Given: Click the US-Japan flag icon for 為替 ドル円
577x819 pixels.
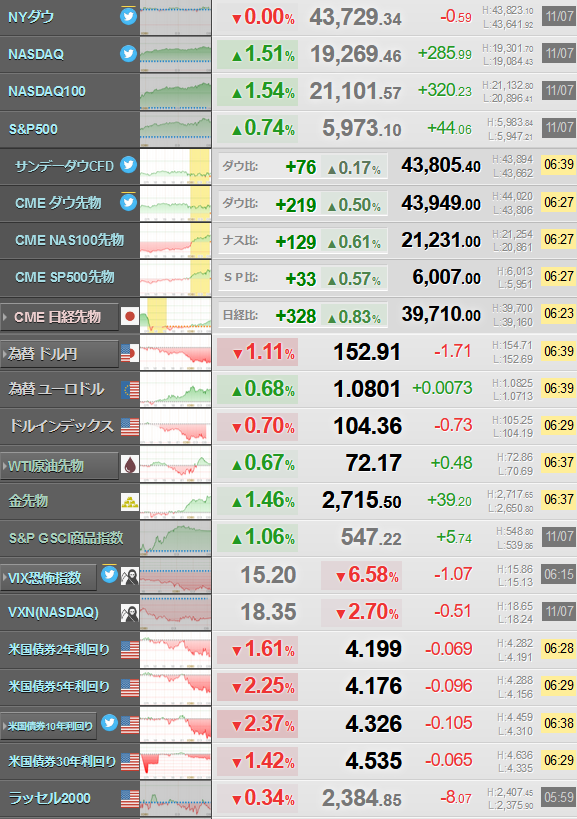Looking at the screenshot, I should [129, 354].
